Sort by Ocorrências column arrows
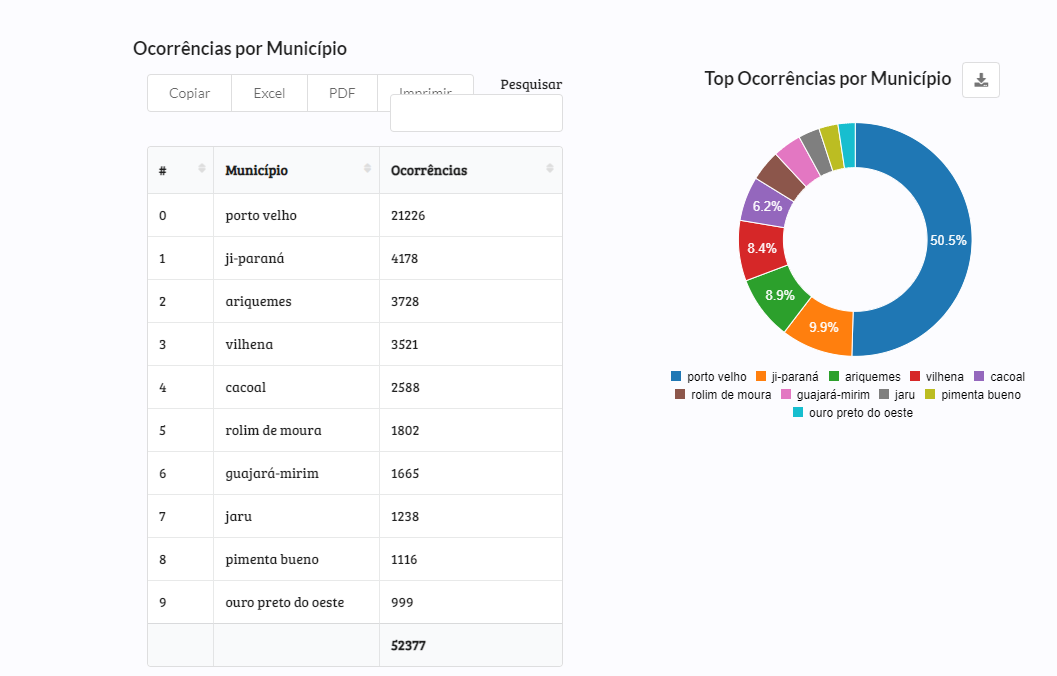The height and width of the screenshot is (676, 1057). pos(550,168)
